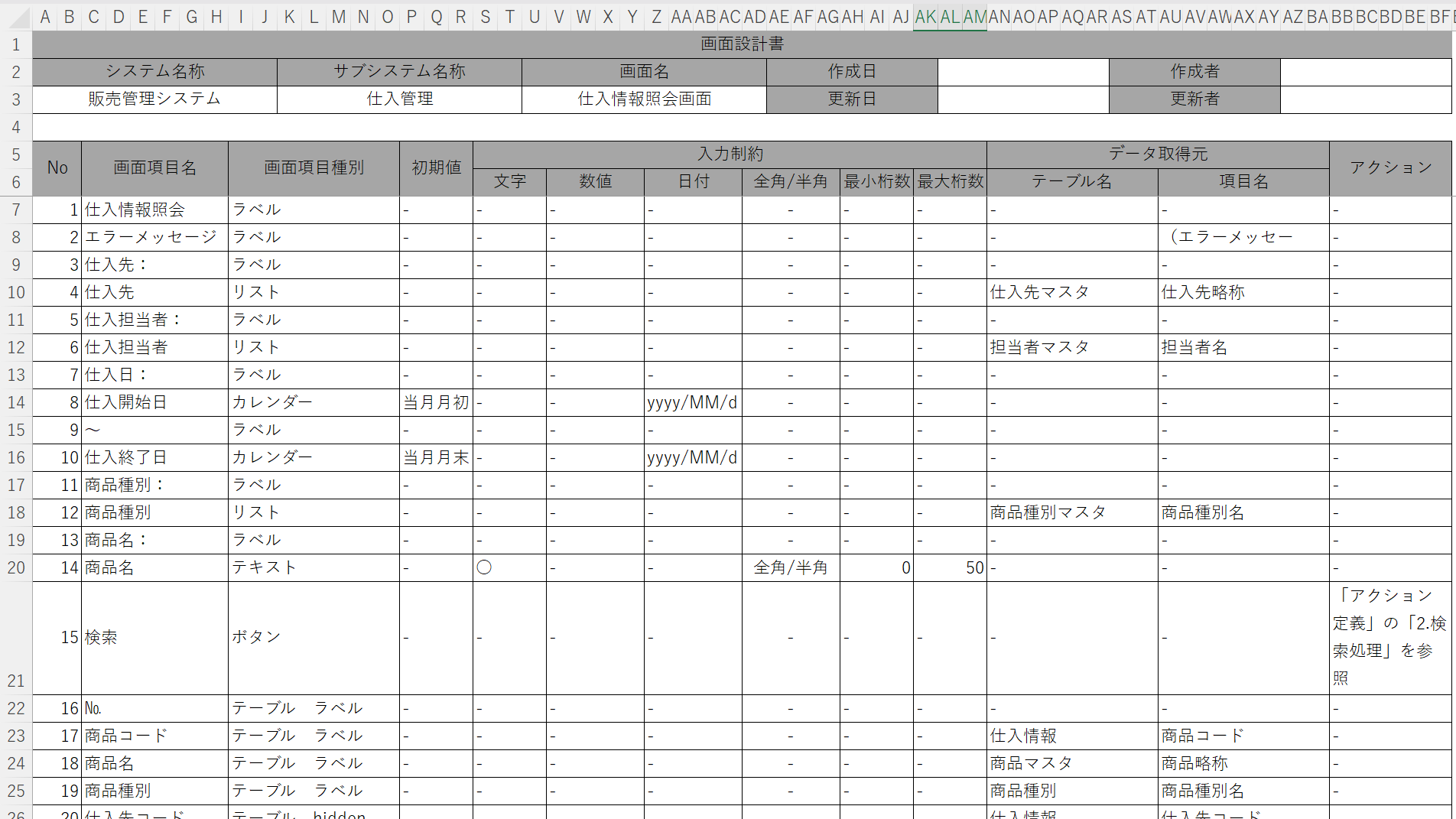Select row header 4
1456x819 pixels.
click(16, 127)
